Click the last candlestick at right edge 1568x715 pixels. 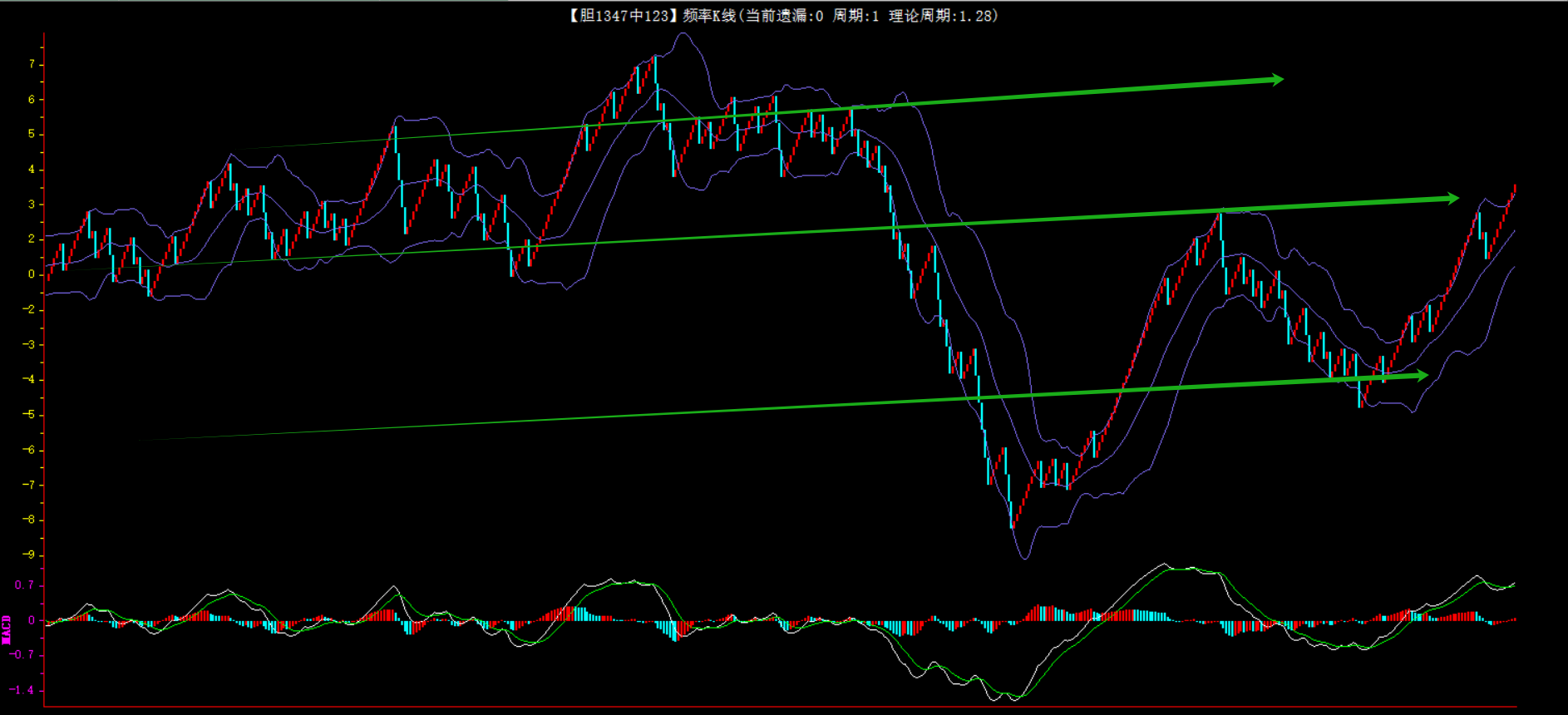[1514, 190]
